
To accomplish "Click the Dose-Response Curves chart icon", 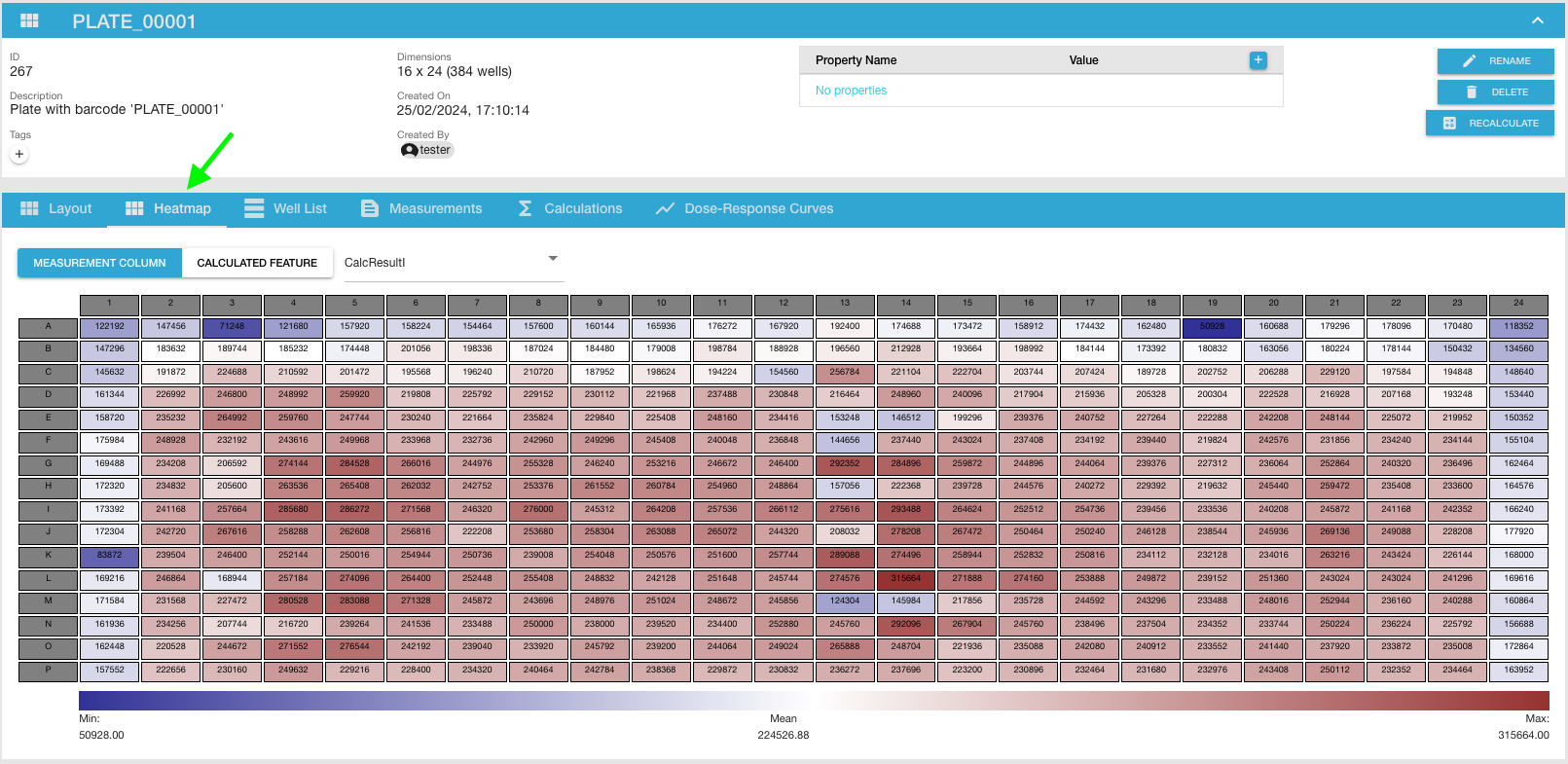I will (x=665, y=208).
